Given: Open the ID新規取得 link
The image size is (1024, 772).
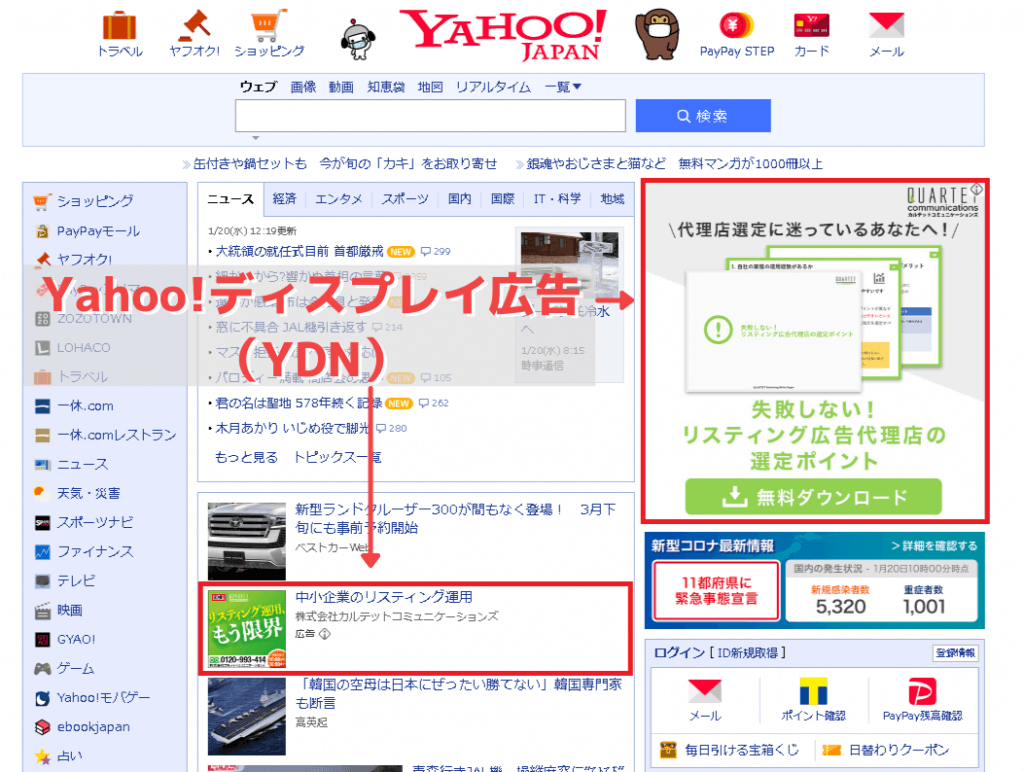Looking at the screenshot, I should click(x=748, y=652).
